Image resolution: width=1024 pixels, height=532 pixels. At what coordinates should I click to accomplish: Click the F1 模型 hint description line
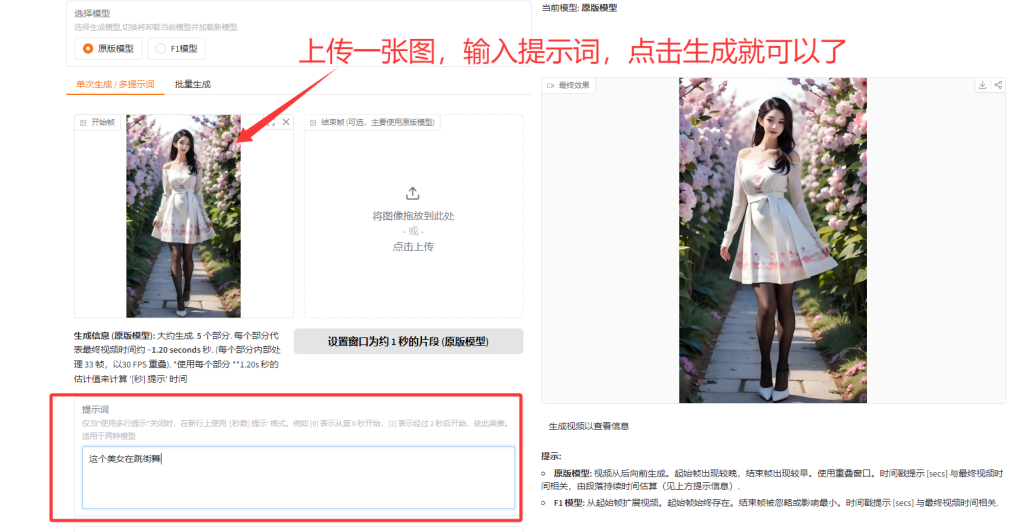[776, 503]
